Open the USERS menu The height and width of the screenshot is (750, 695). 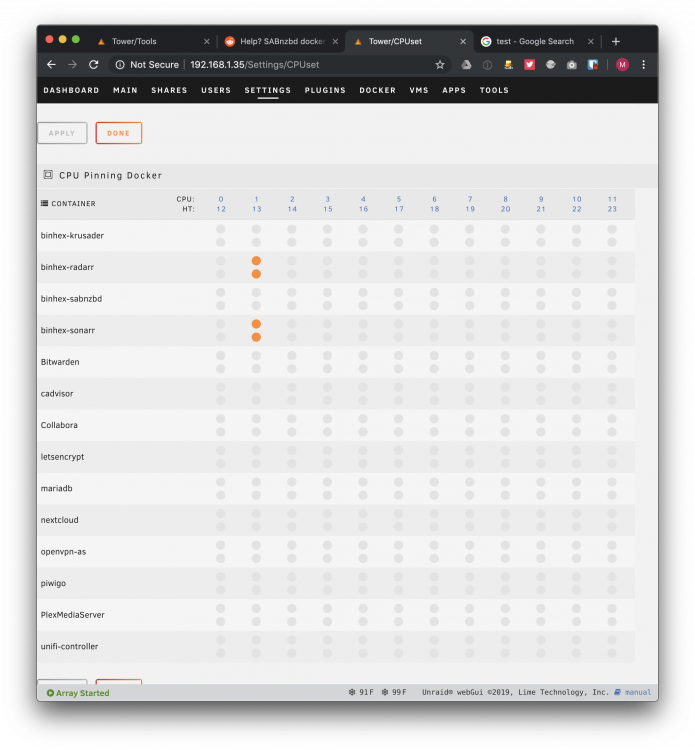click(216, 90)
